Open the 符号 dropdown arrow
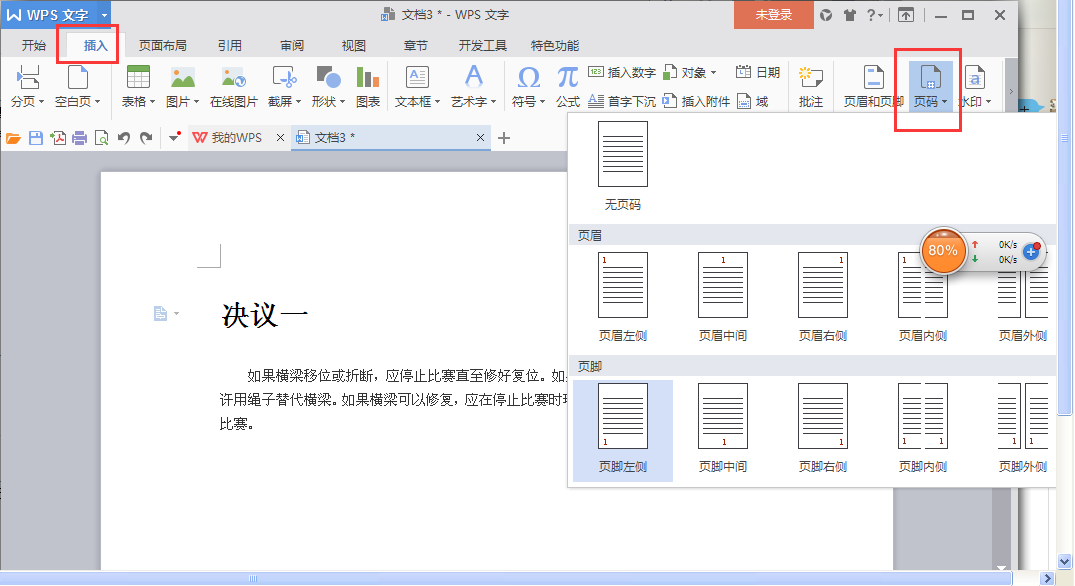 pyautogui.click(x=542, y=101)
